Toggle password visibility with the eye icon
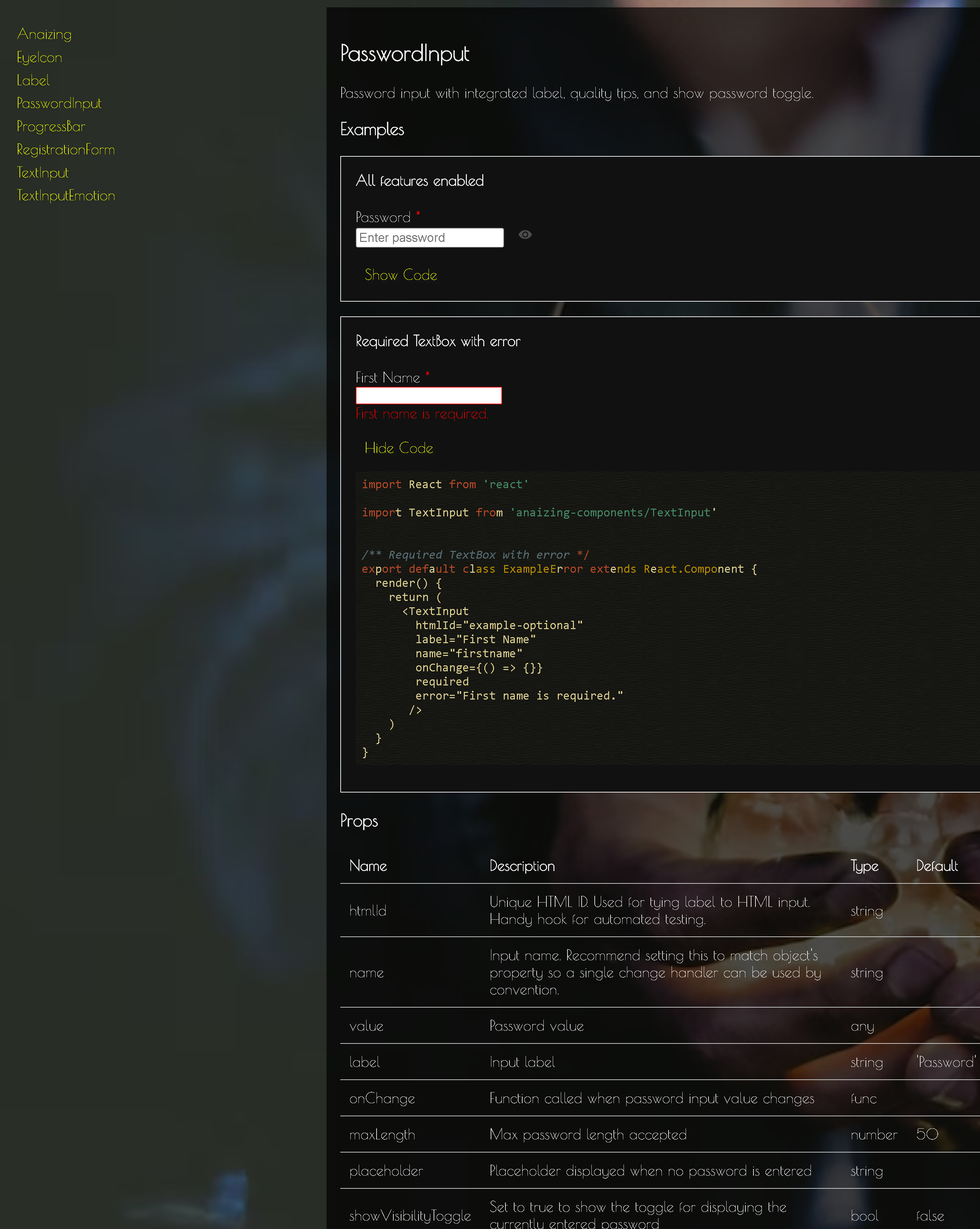Screen dimensions: 980x1229 (x=525, y=235)
